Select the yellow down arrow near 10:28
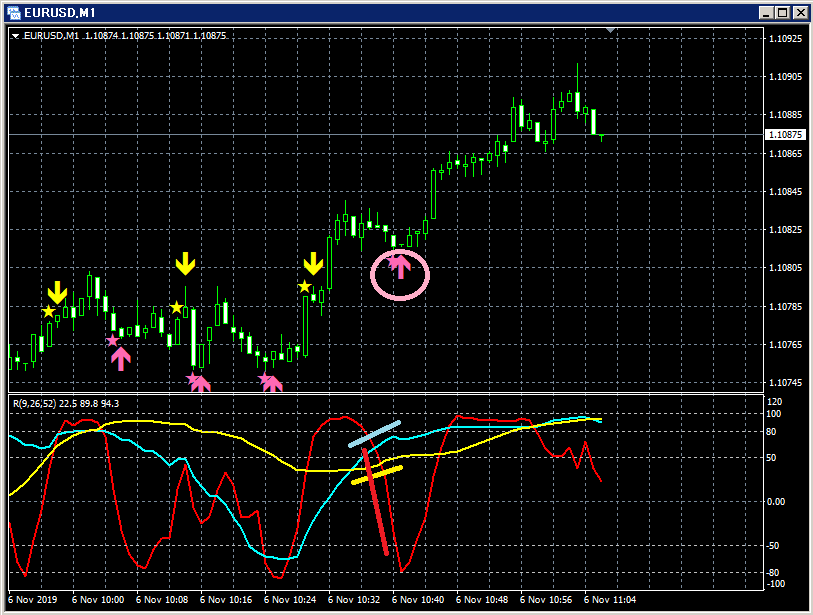Image resolution: width=813 pixels, height=615 pixels. tap(313, 263)
